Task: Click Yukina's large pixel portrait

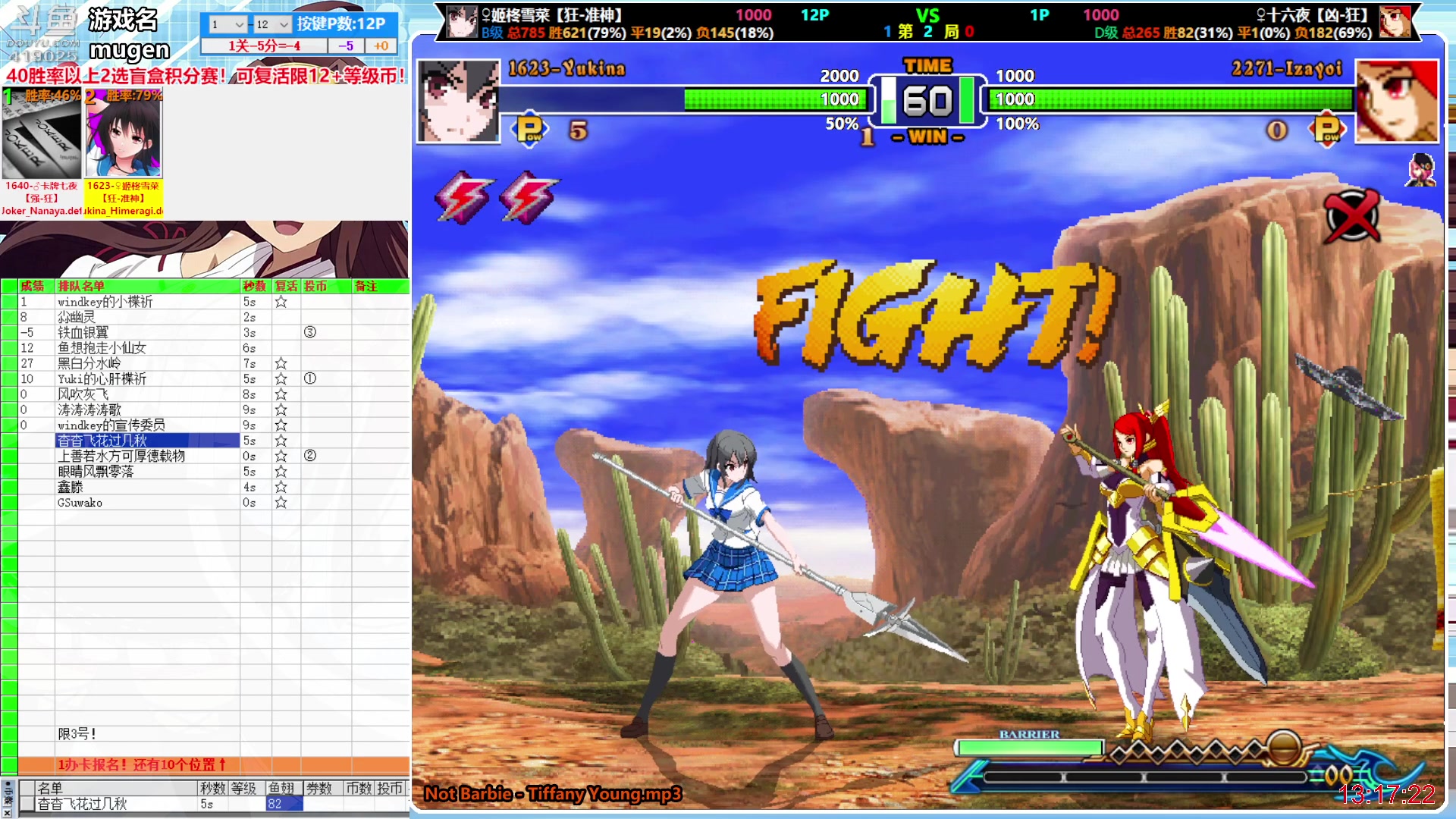Action: [458, 101]
